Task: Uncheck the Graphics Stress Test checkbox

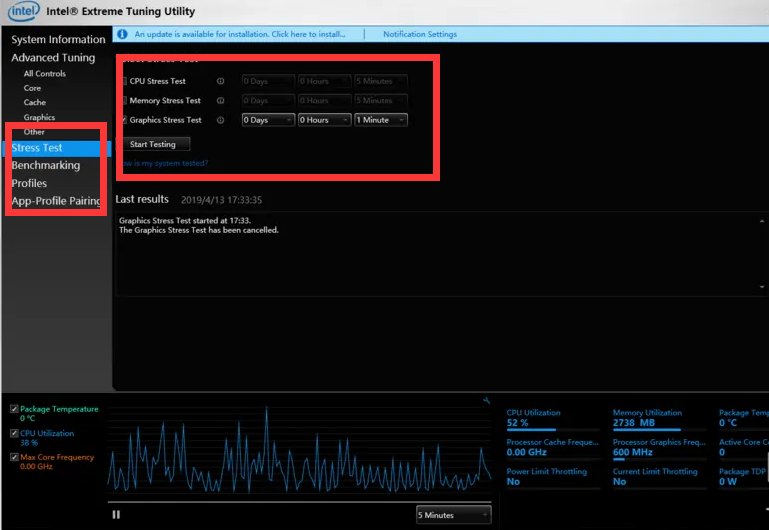Action: pos(124,120)
